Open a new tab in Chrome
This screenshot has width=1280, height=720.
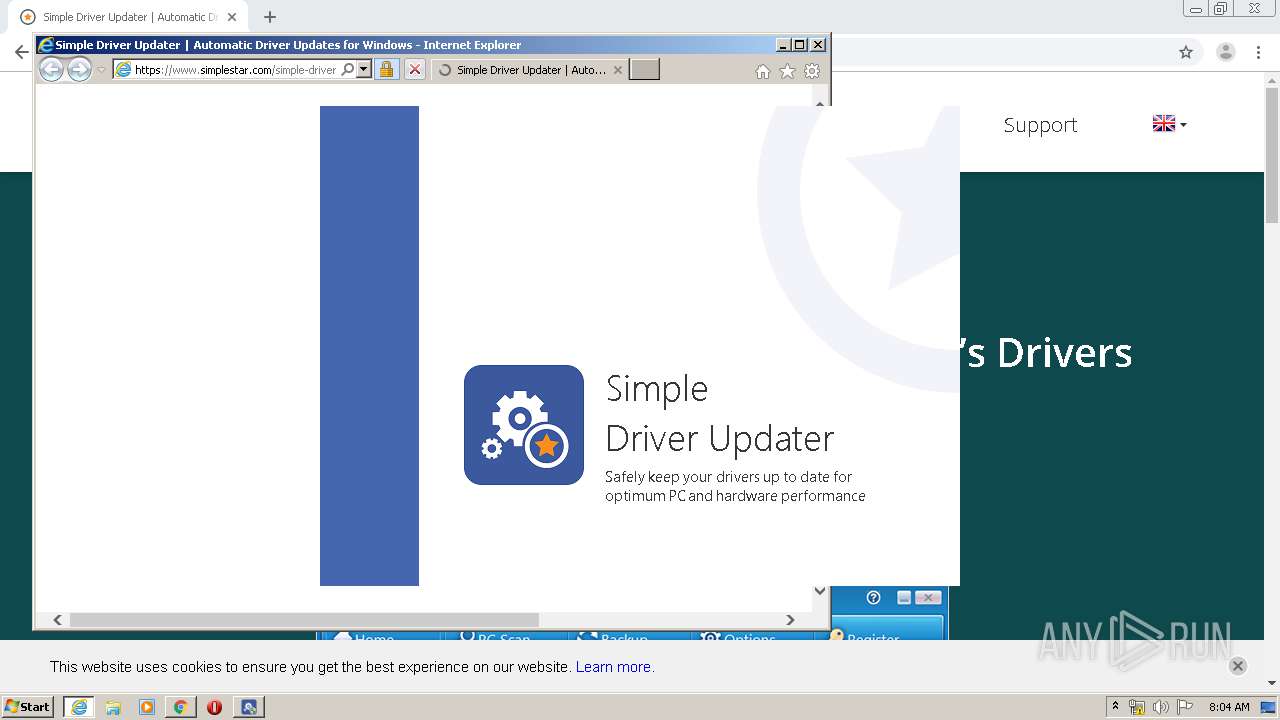point(270,17)
